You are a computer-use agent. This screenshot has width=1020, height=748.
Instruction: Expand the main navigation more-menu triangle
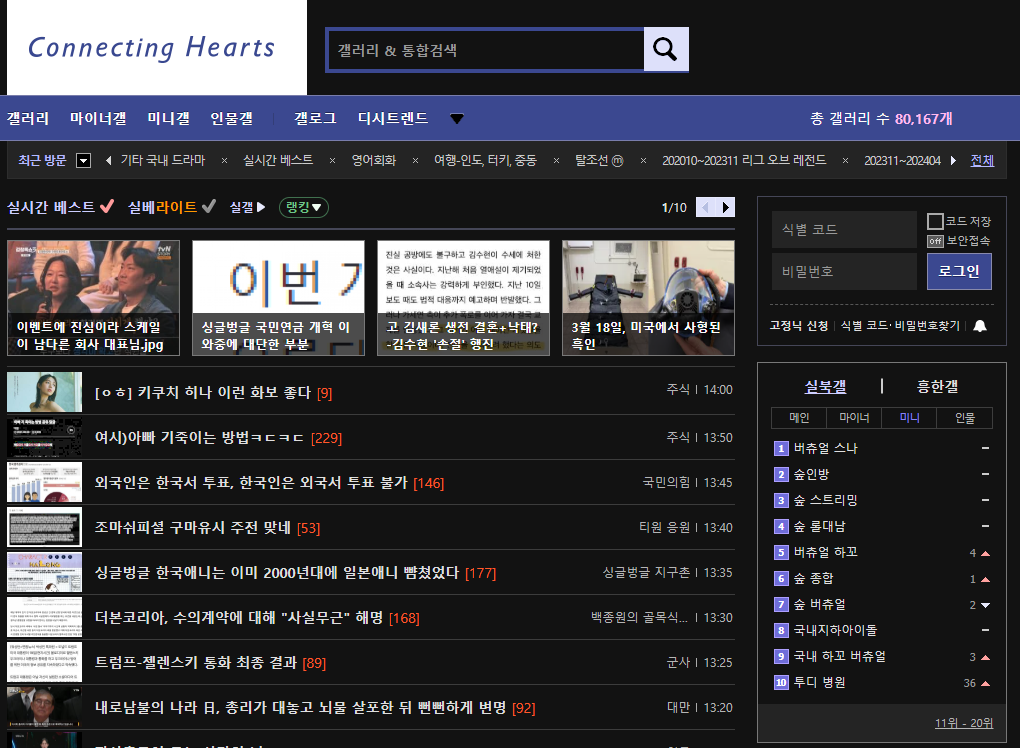(457, 119)
